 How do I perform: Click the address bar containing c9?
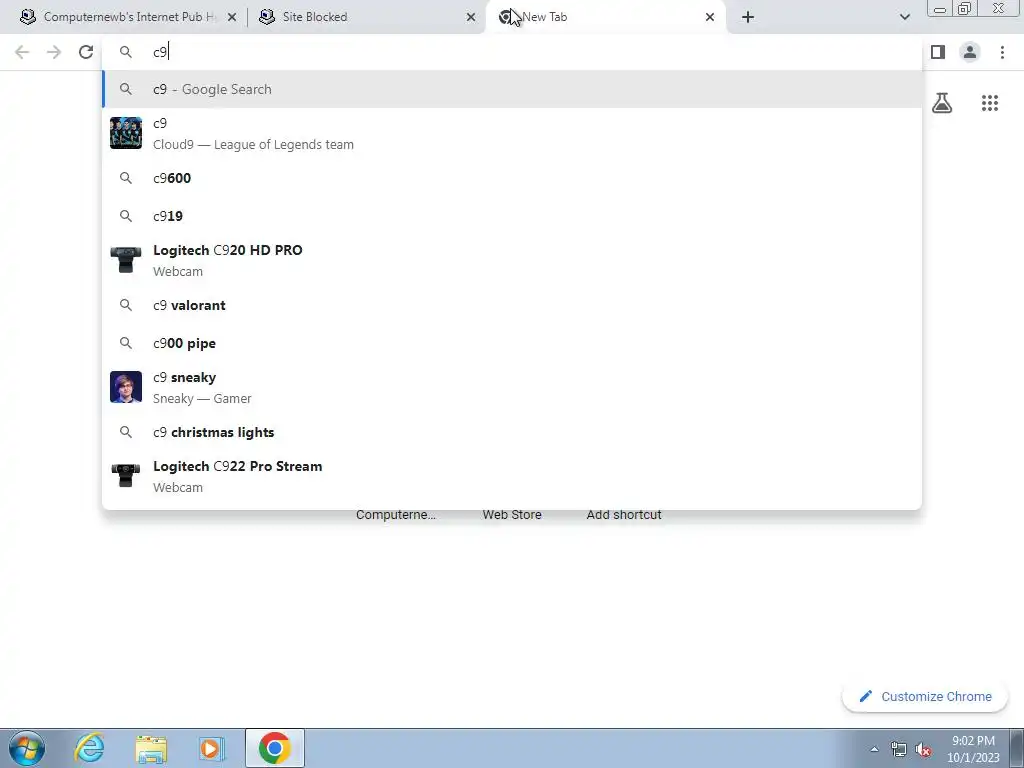pos(512,52)
